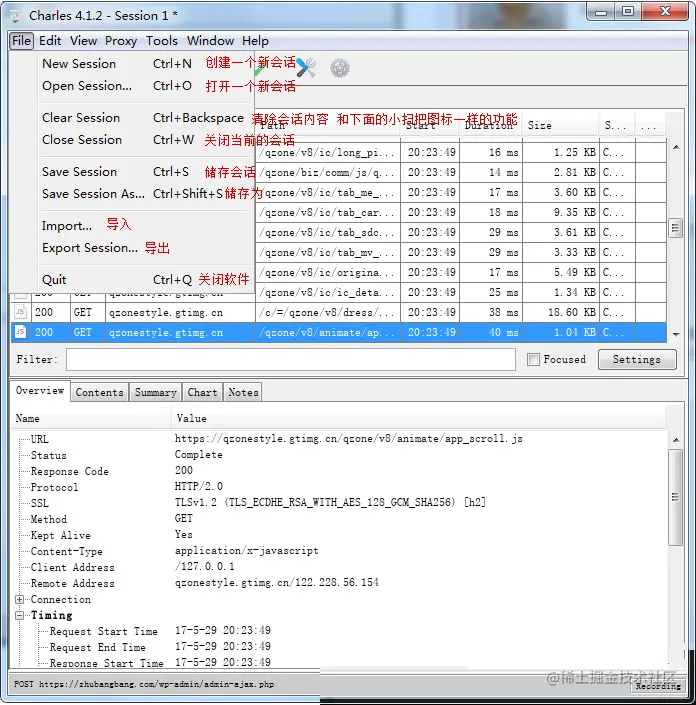Sort by the Size column header
Viewport: 696px width, 705px height.
point(560,125)
